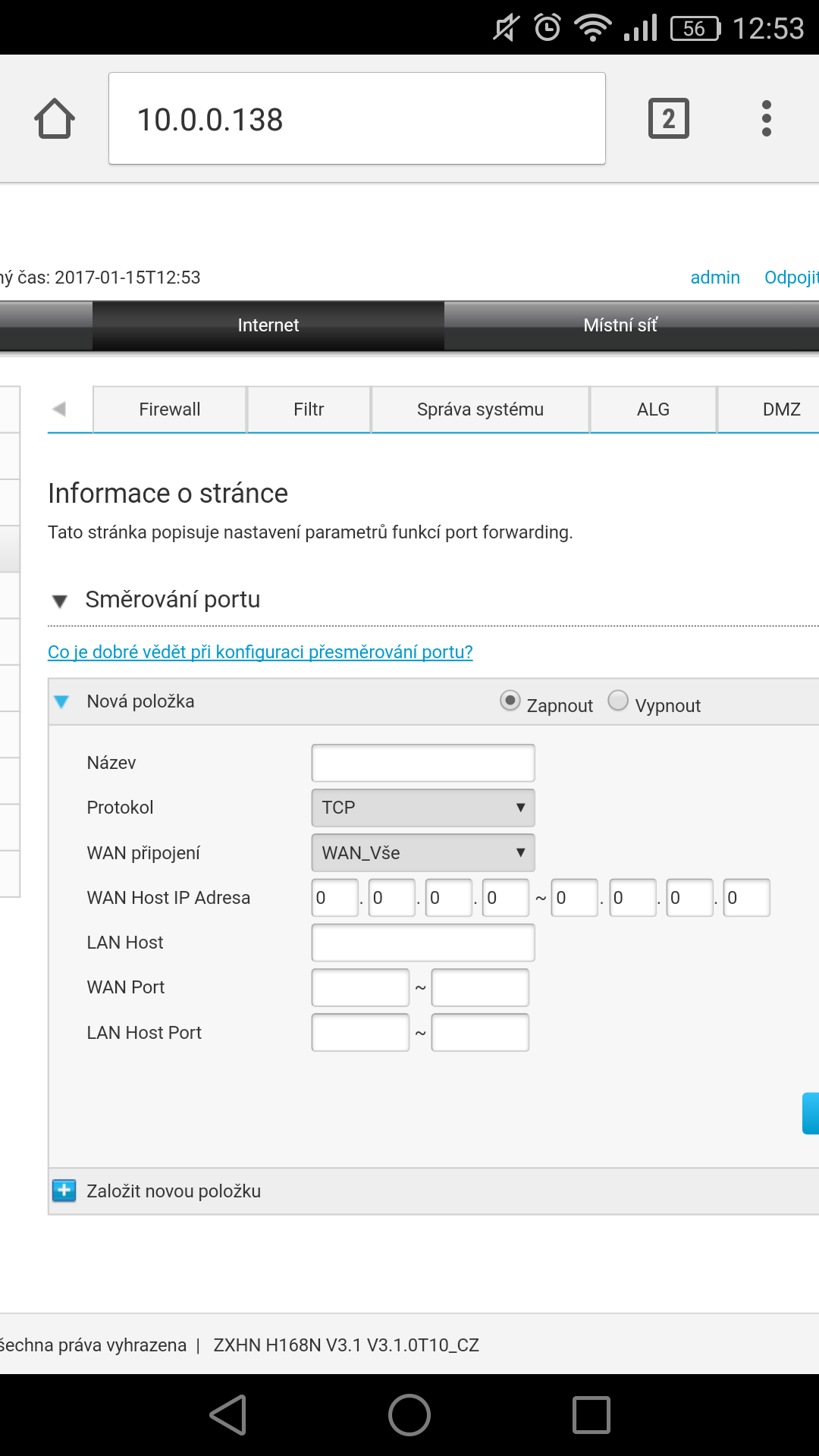
Task: Click the Název text field
Action: 423,763
